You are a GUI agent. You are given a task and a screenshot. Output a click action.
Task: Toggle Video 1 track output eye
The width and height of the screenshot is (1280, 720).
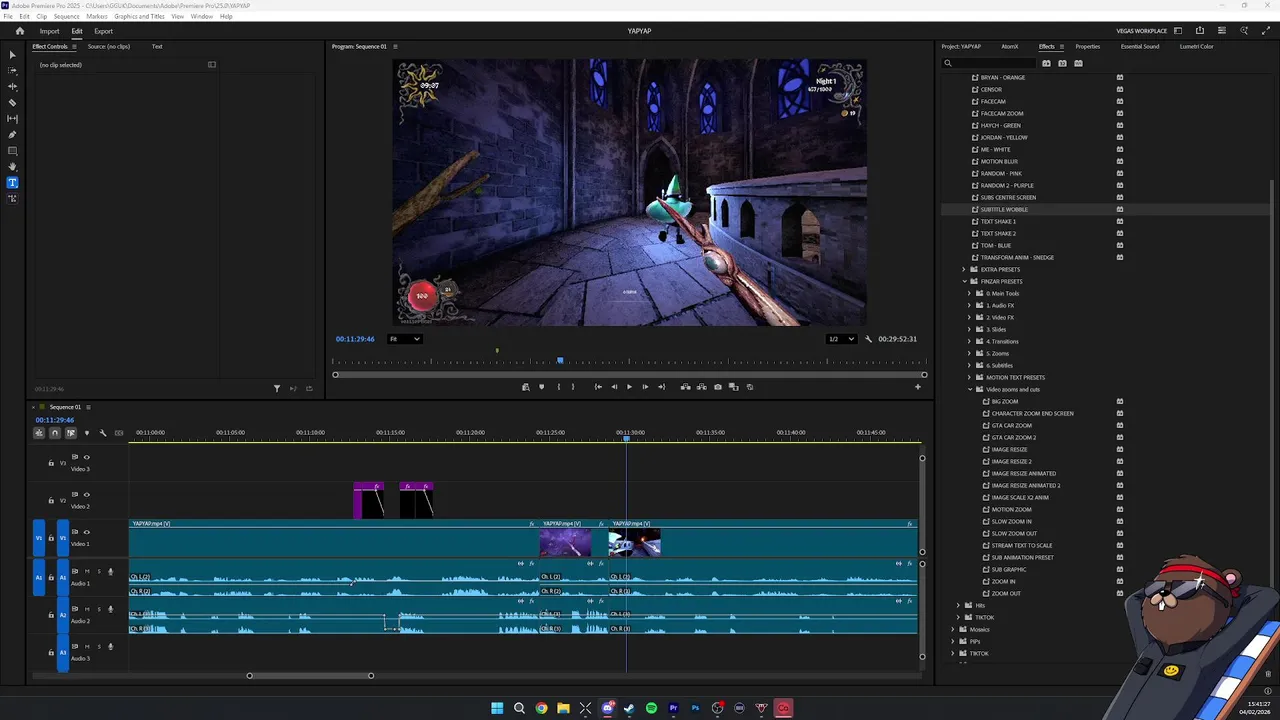point(86,532)
